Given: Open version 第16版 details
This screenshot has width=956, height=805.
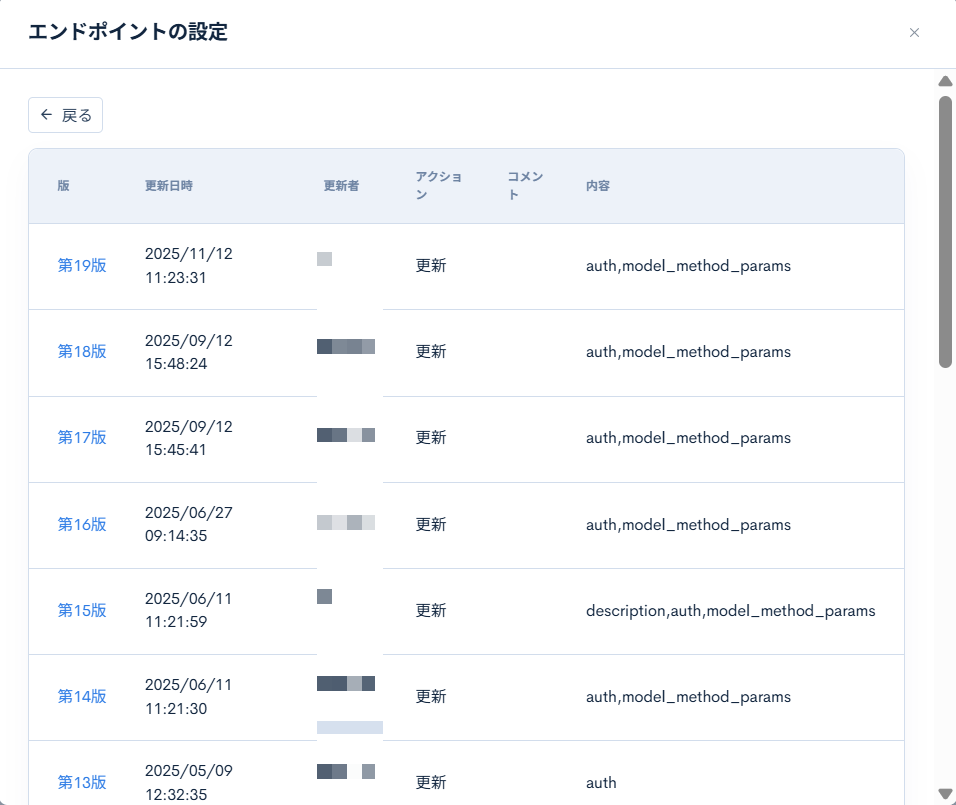Looking at the screenshot, I should pos(80,524).
